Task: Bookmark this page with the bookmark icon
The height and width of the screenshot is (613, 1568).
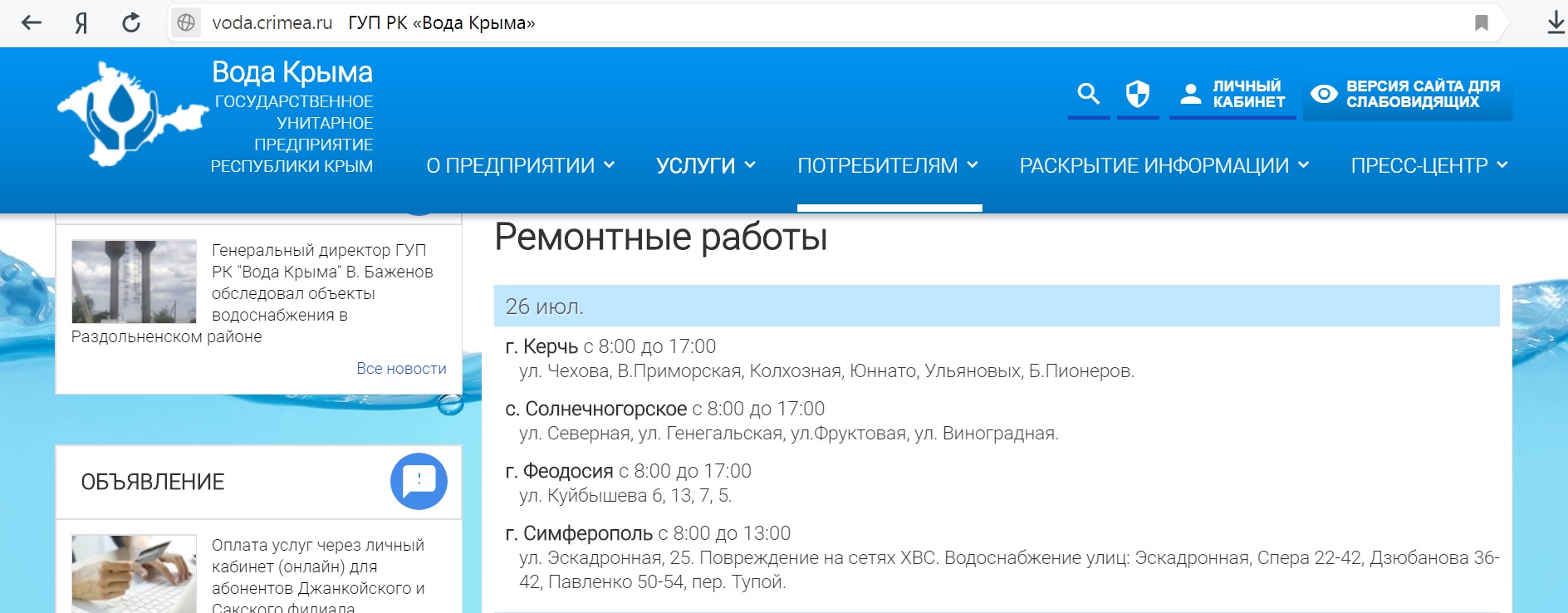Action: pyautogui.click(x=1481, y=22)
